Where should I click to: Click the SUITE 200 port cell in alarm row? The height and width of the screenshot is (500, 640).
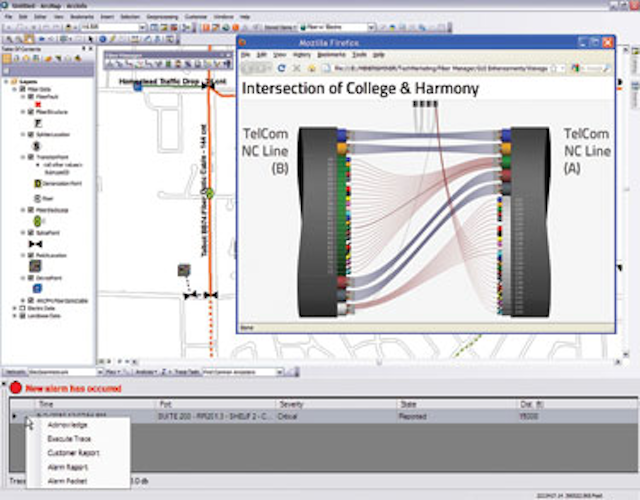click(x=215, y=416)
